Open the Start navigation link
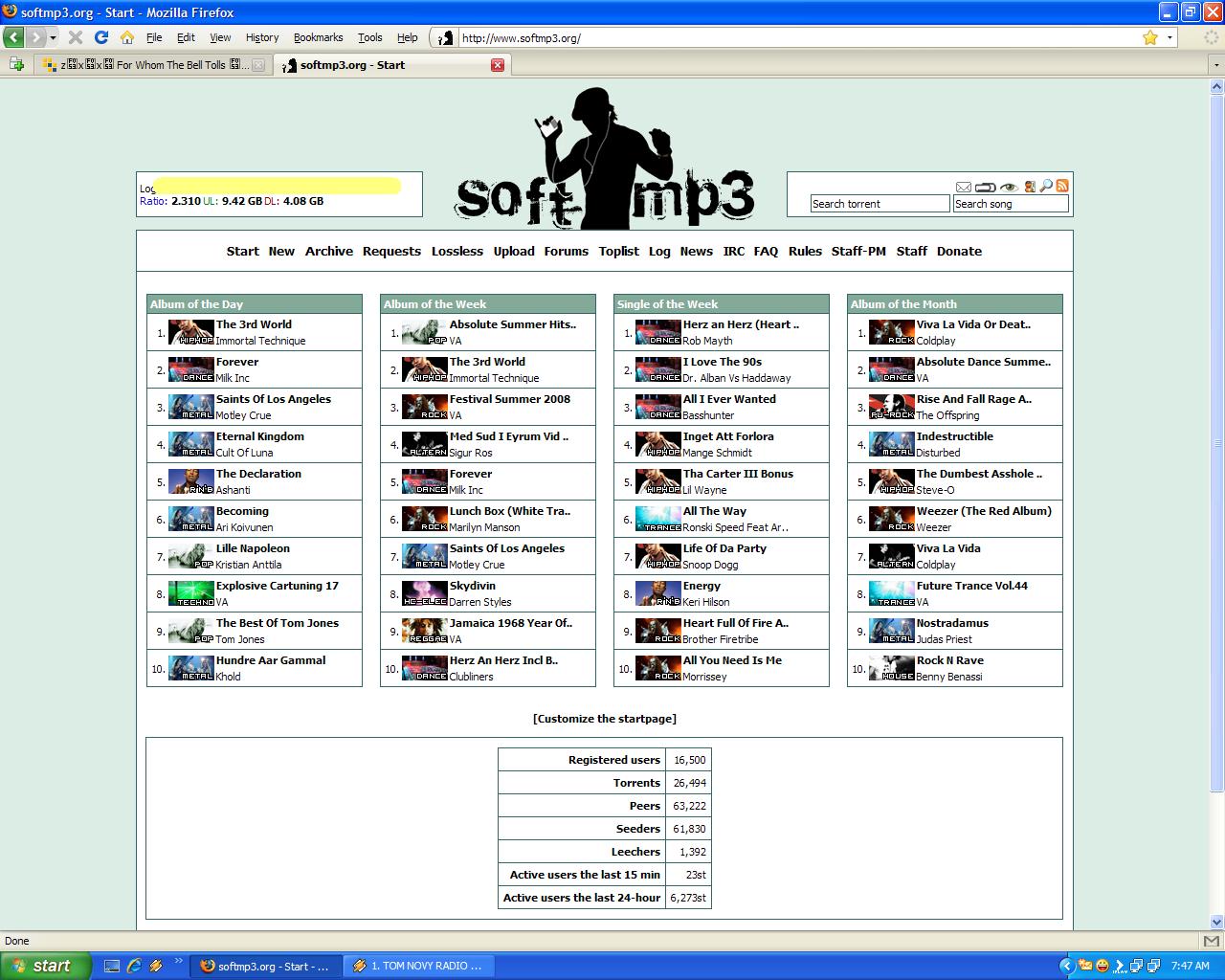Screen dimensions: 1225x980 (242, 251)
